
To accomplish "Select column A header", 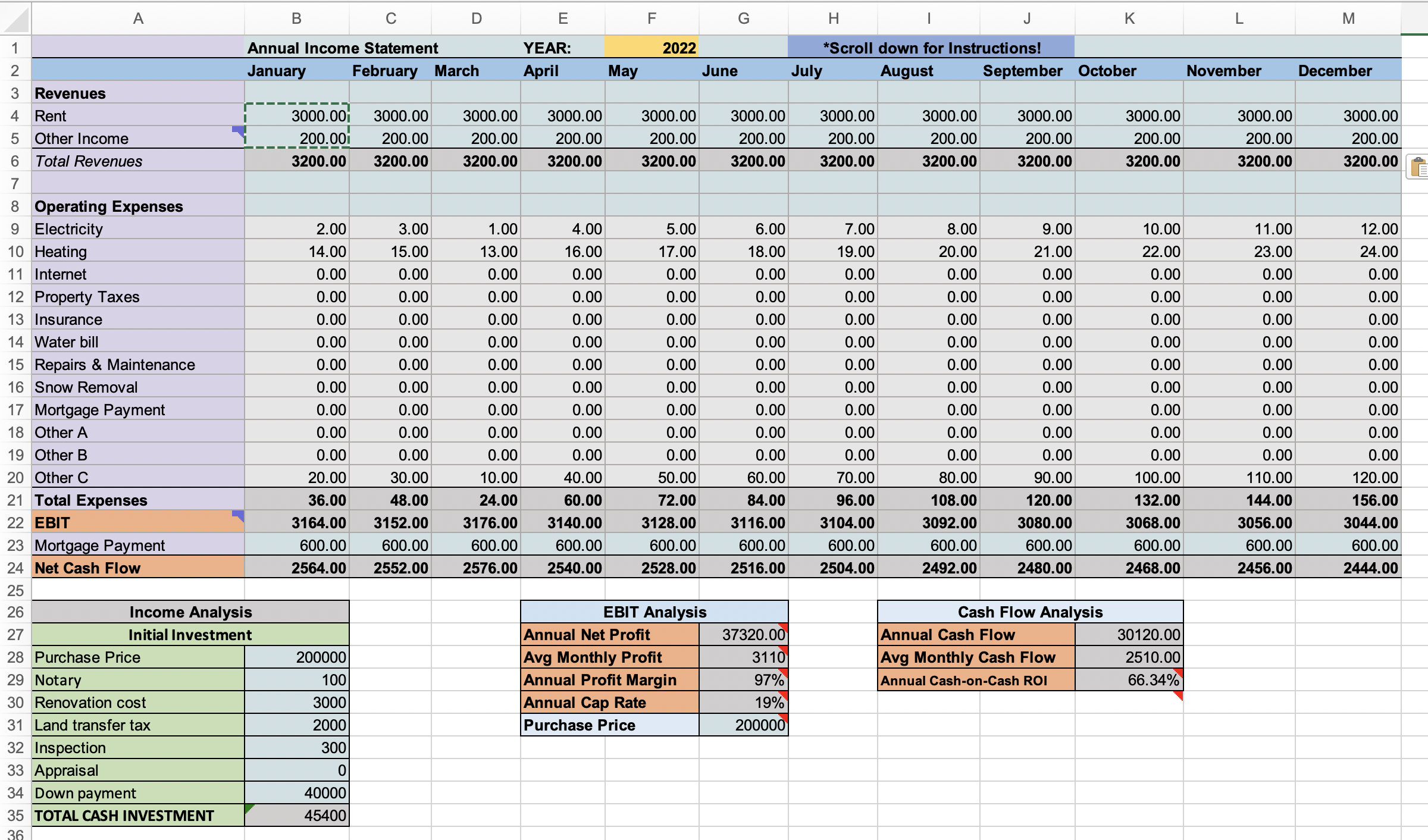I will (138, 18).
